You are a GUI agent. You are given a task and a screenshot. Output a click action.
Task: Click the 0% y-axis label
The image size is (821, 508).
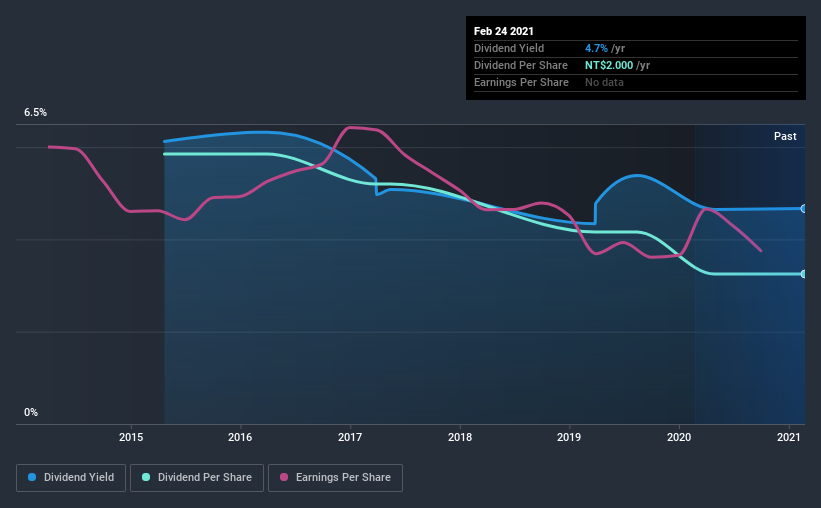click(31, 413)
